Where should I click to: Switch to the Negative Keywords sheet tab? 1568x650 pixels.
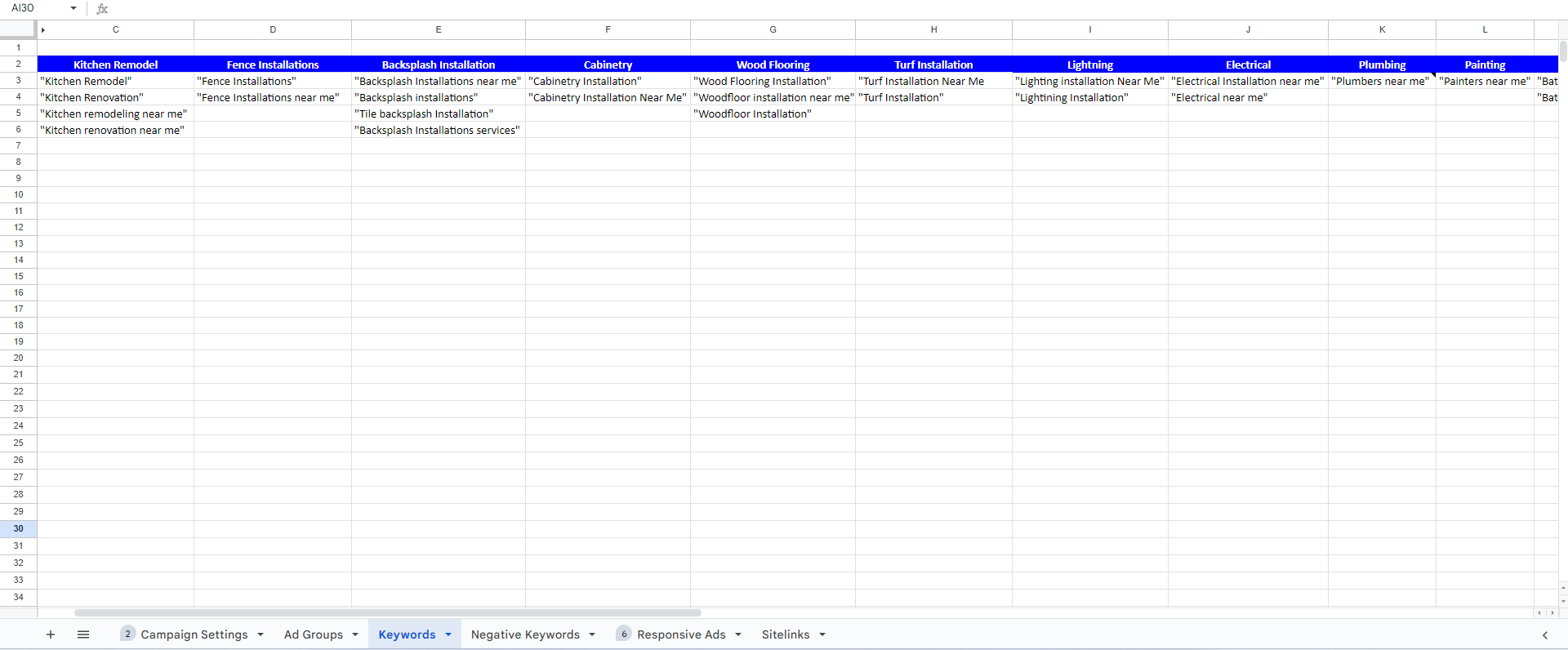click(x=525, y=634)
